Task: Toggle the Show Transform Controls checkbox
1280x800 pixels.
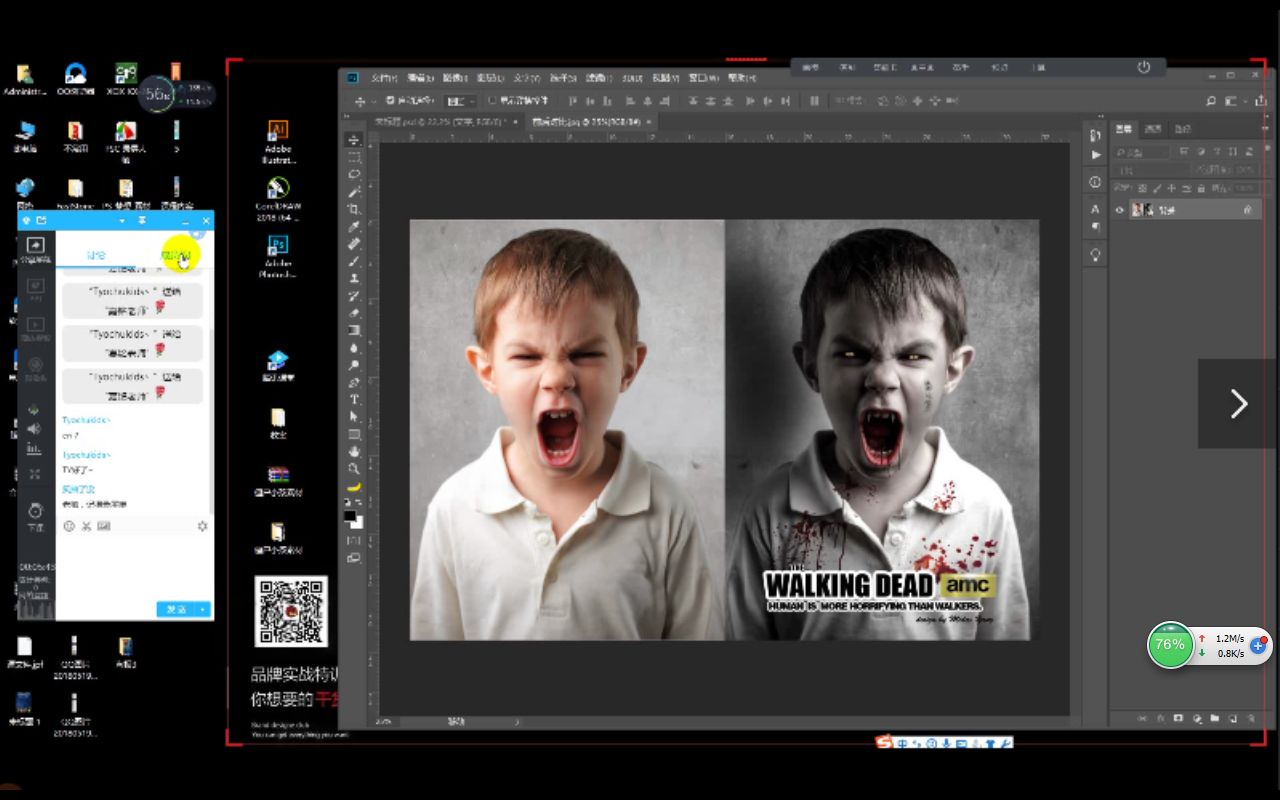Action: pyautogui.click(x=492, y=100)
